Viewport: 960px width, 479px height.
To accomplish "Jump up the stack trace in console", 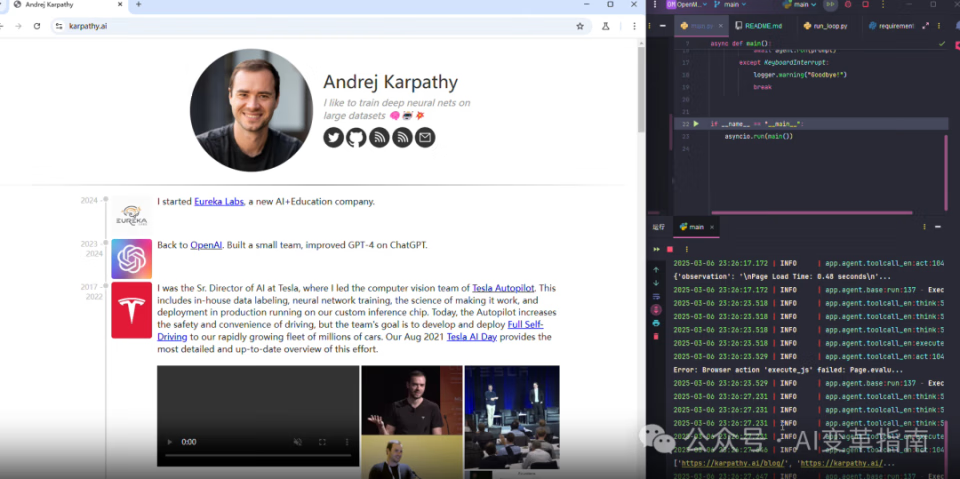I will [656, 270].
